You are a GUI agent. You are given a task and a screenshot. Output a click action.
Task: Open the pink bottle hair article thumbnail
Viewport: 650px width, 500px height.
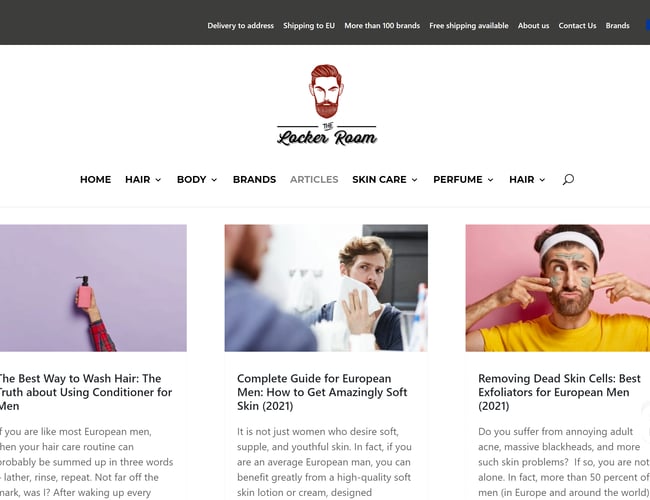point(93,288)
